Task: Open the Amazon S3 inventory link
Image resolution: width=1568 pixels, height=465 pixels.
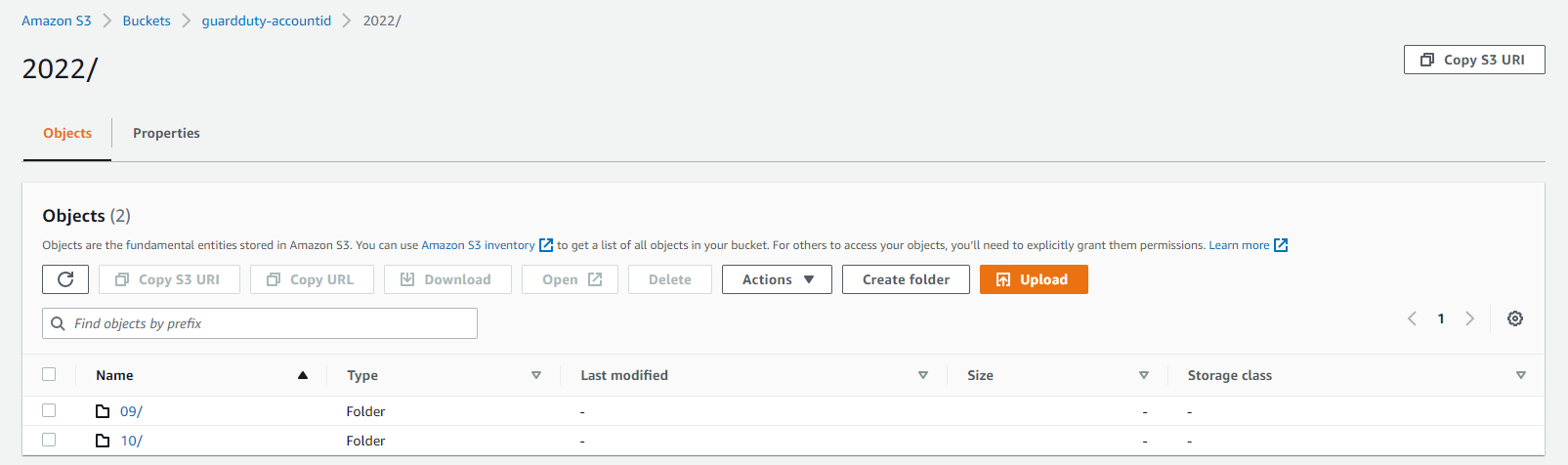Action: tap(478, 245)
